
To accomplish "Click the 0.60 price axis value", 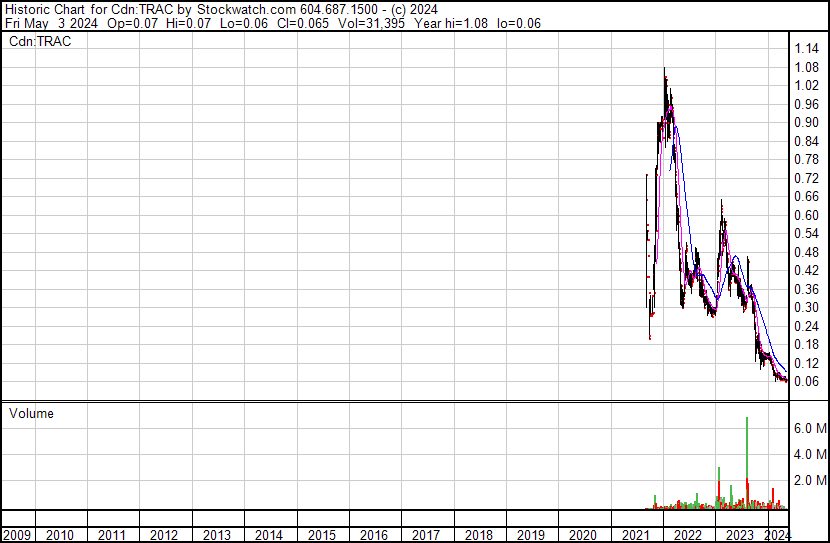I will tap(807, 215).
